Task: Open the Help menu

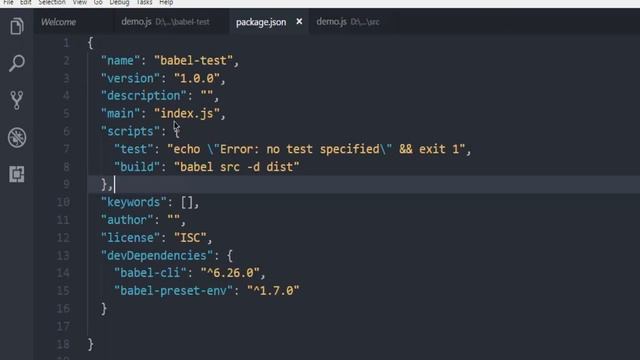Action: tap(166, 2)
